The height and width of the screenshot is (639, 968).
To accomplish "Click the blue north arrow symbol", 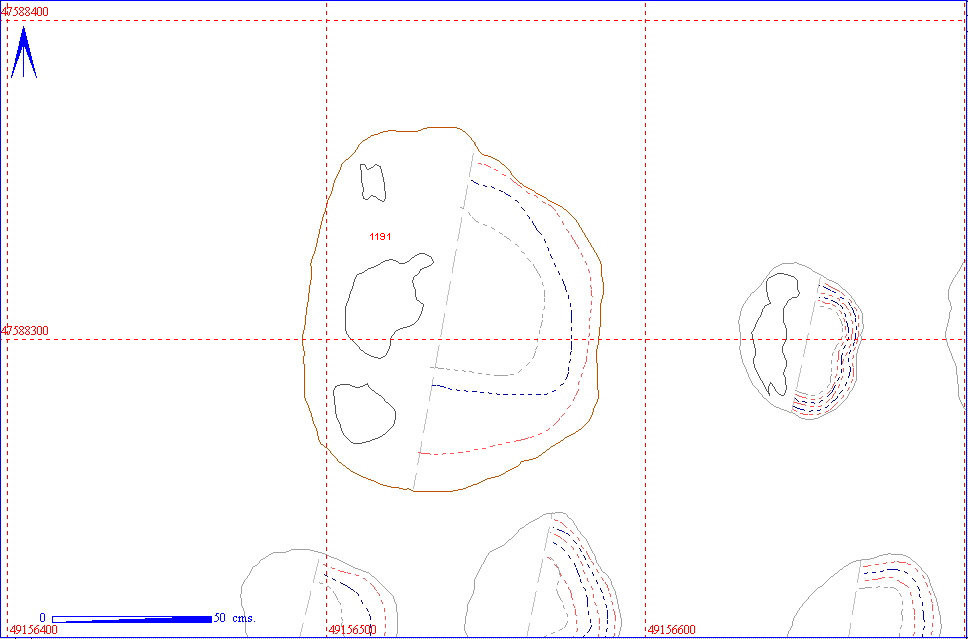I will (x=23, y=52).
